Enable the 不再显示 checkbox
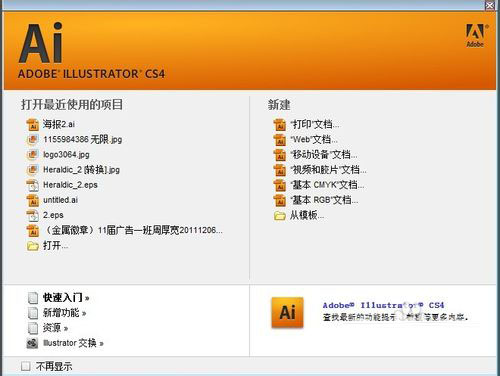 pyautogui.click(x=26, y=366)
